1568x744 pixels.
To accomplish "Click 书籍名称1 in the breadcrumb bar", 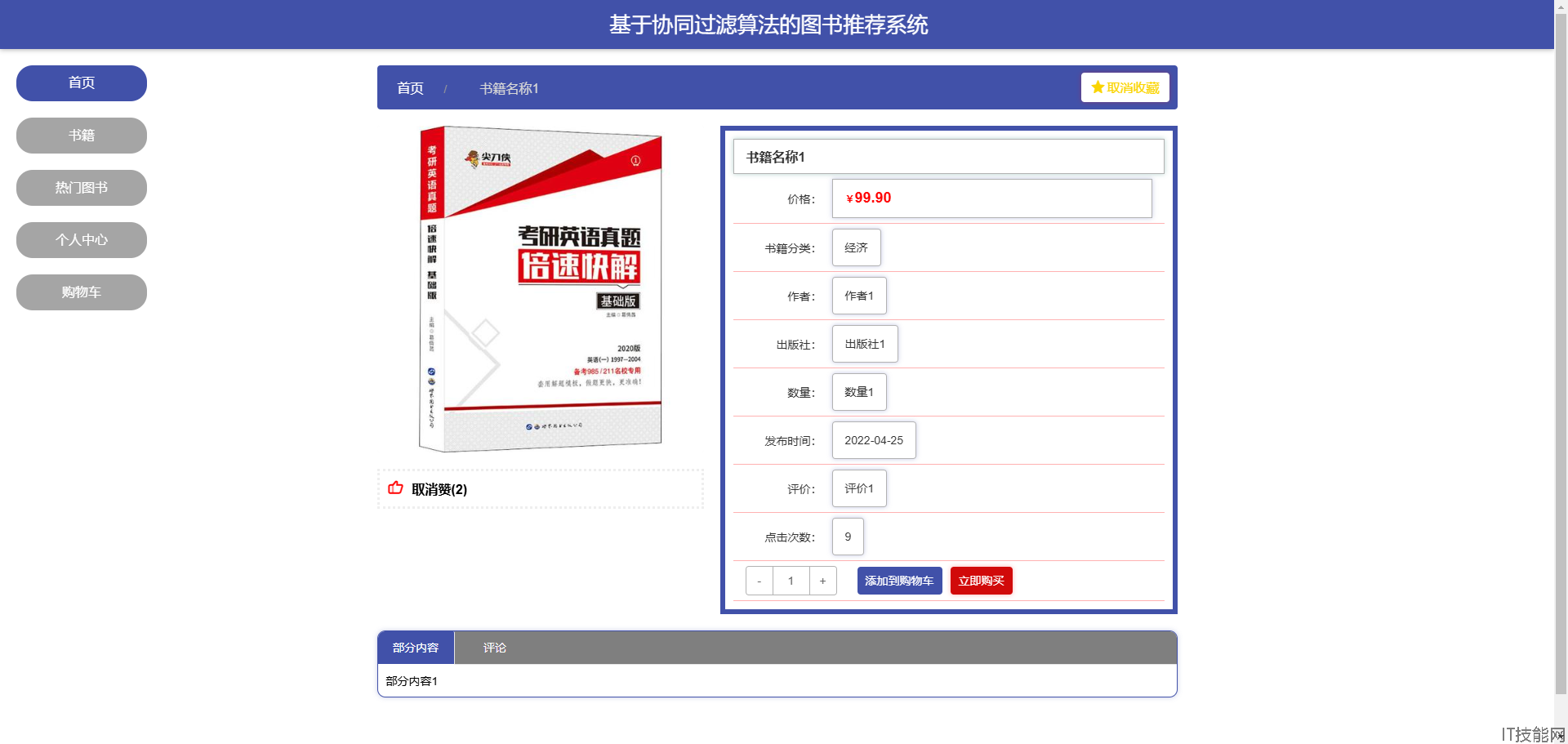I will tap(509, 88).
